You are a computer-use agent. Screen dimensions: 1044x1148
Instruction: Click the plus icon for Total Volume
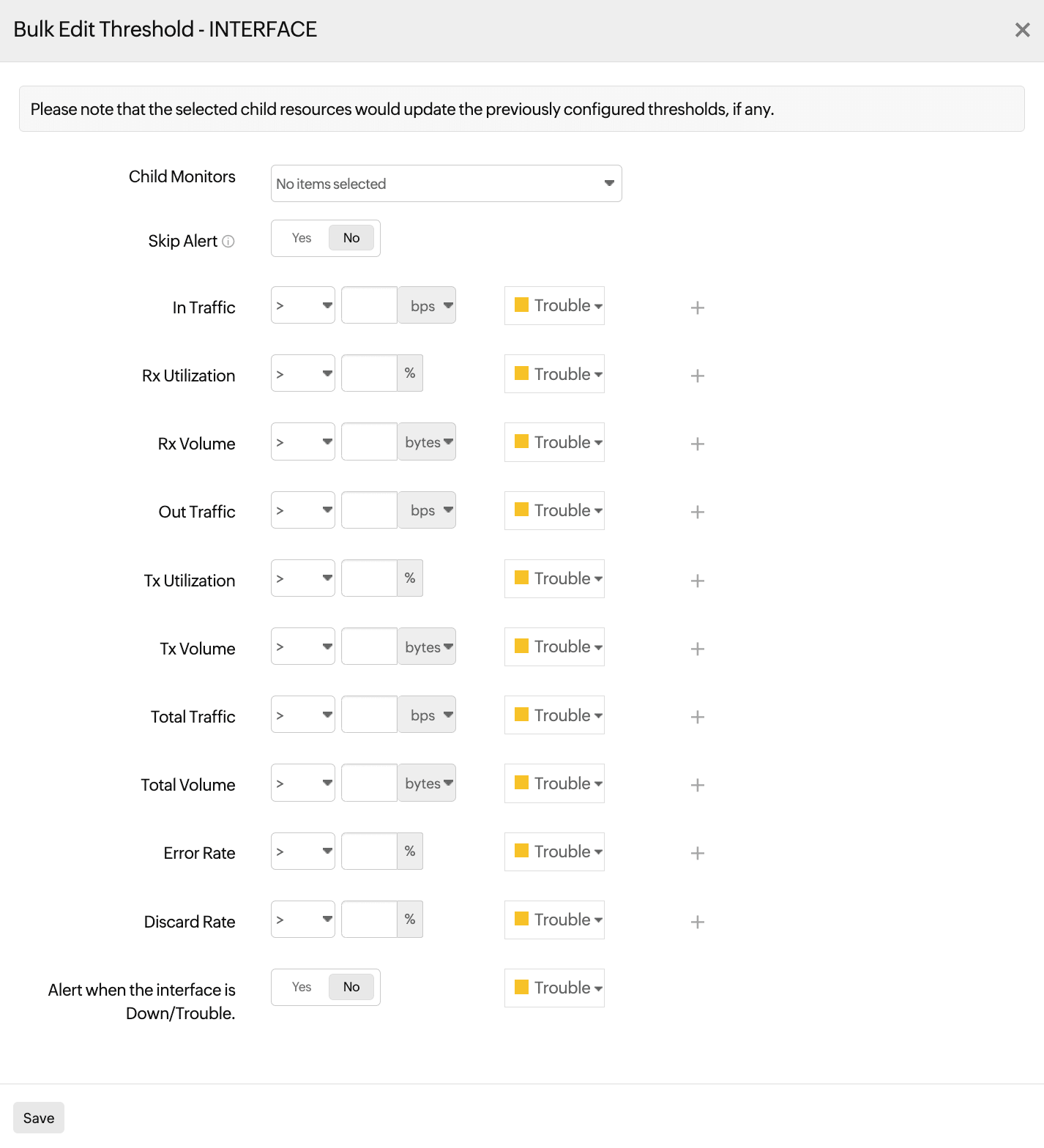click(697, 785)
